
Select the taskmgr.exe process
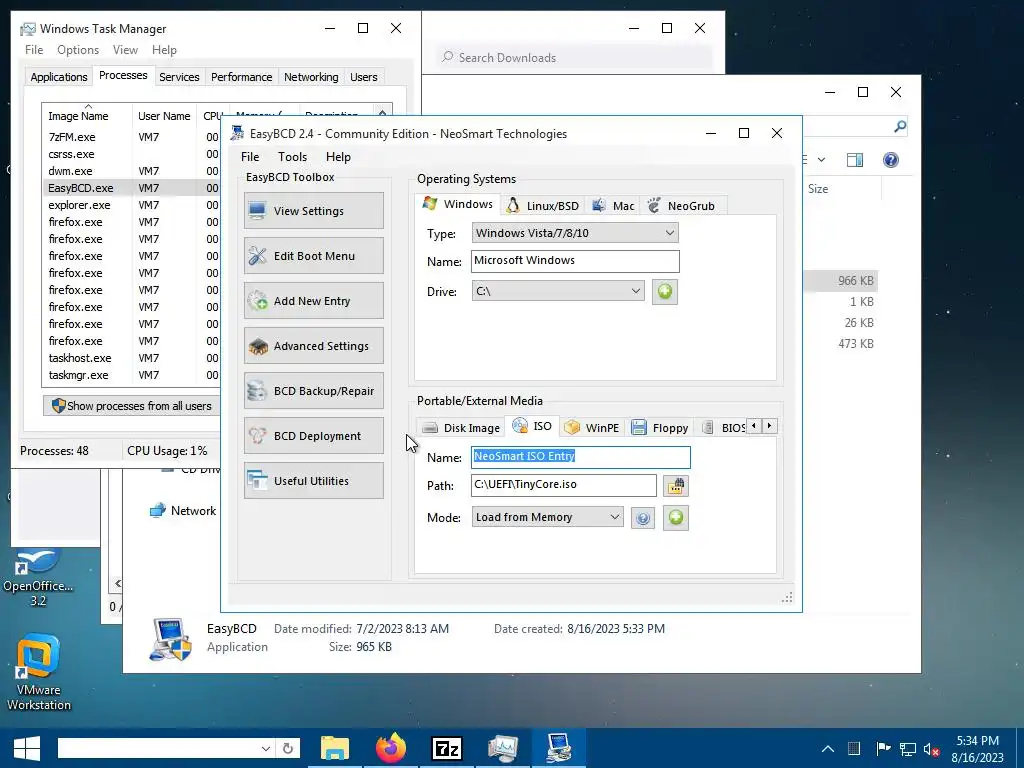131,375
